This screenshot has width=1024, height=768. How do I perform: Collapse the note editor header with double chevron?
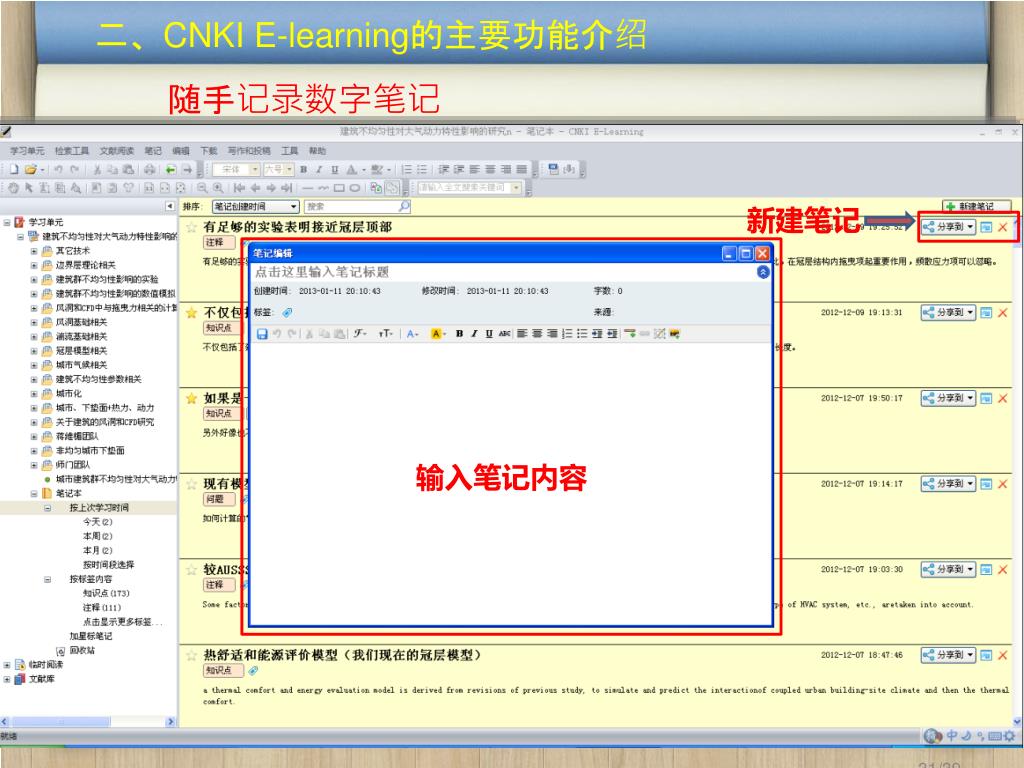point(763,272)
